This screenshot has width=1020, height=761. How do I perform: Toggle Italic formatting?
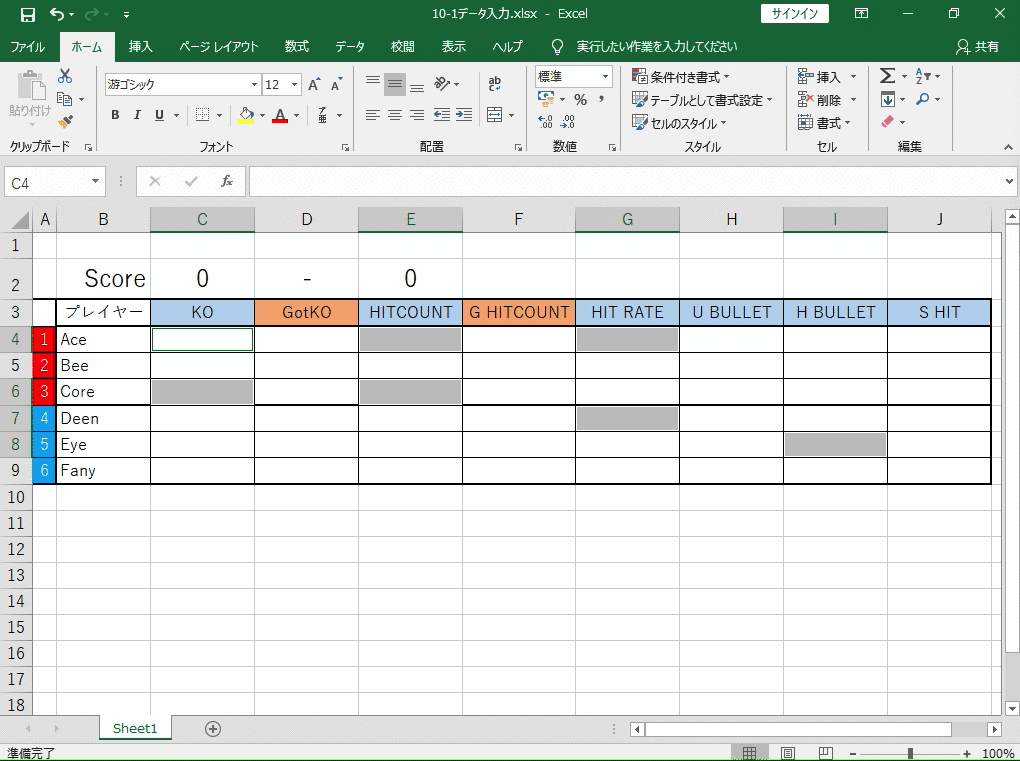click(x=137, y=116)
